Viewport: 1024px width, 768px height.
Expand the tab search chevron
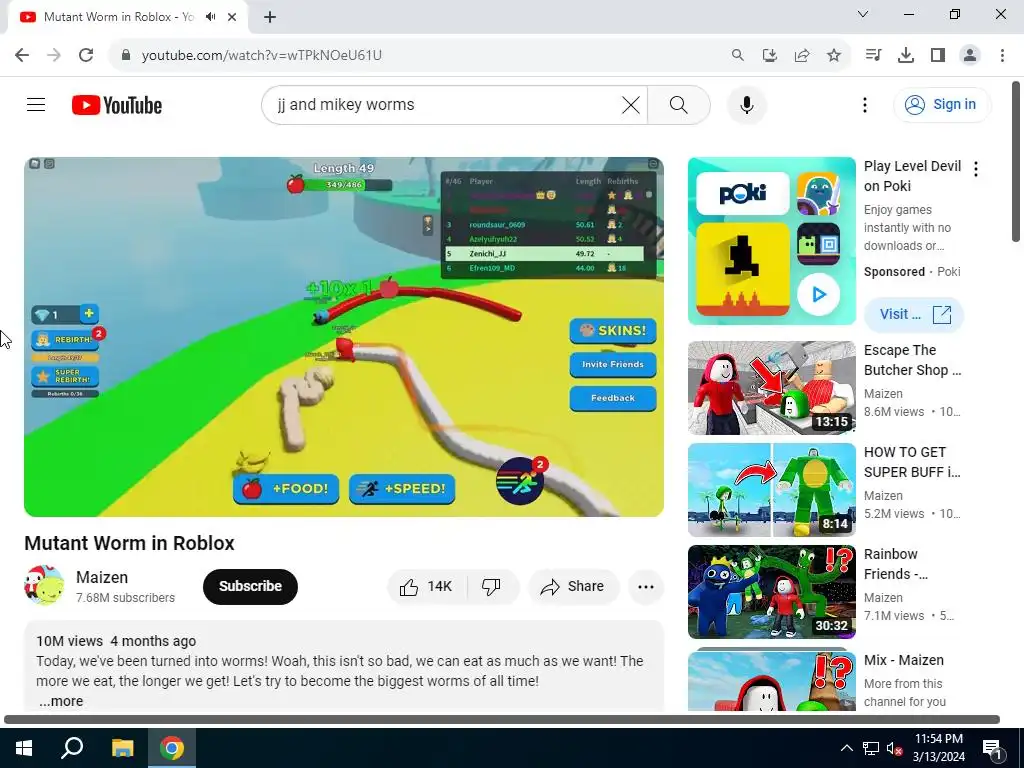coord(862,14)
